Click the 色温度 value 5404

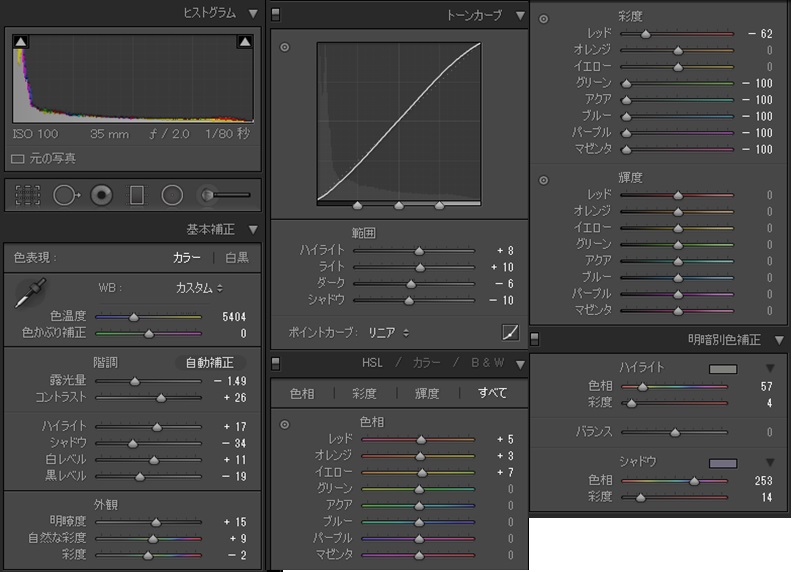234,317
